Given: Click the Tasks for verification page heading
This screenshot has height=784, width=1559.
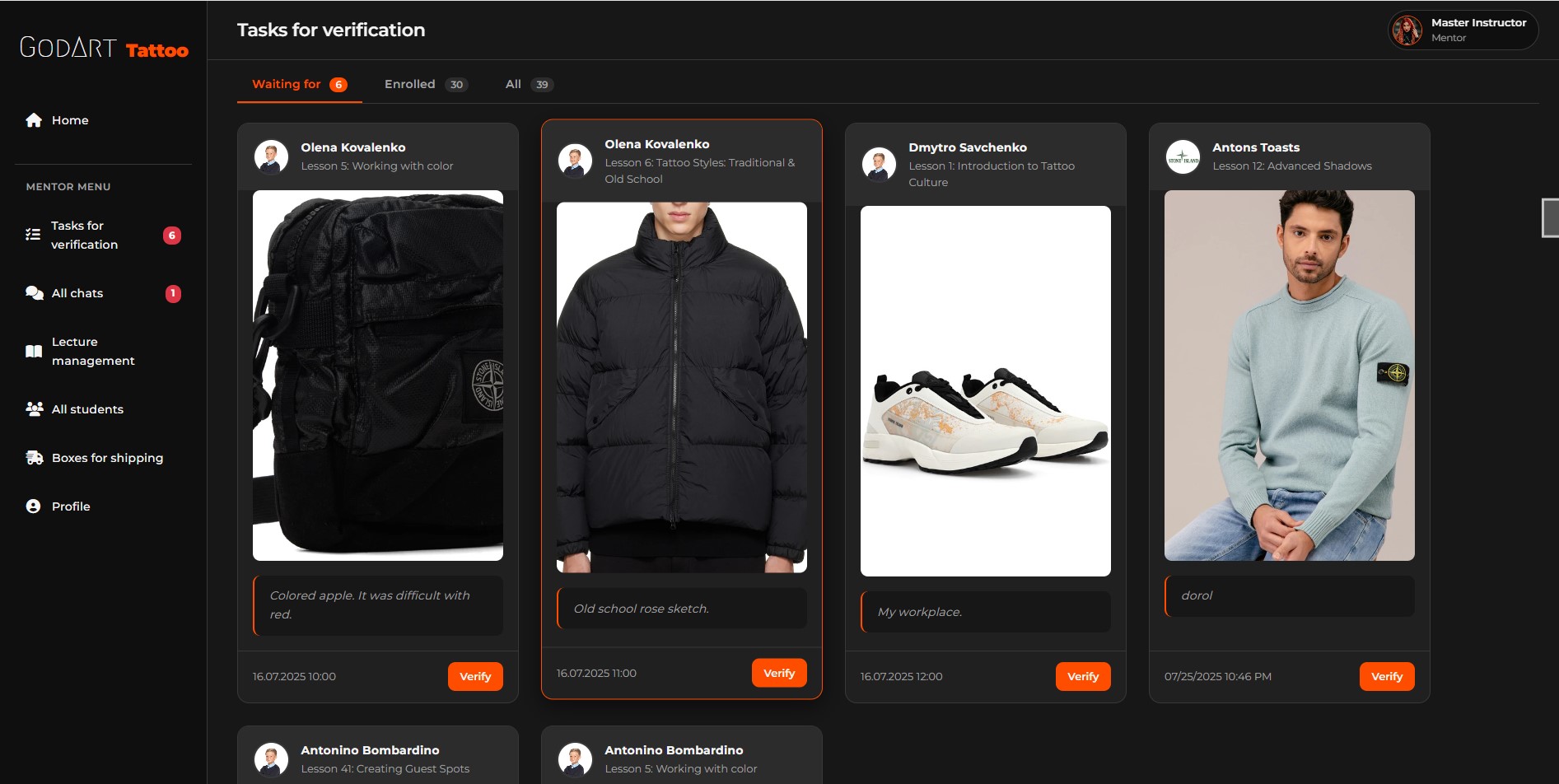Looking at the screenshot, I should [x=331, y=30].
